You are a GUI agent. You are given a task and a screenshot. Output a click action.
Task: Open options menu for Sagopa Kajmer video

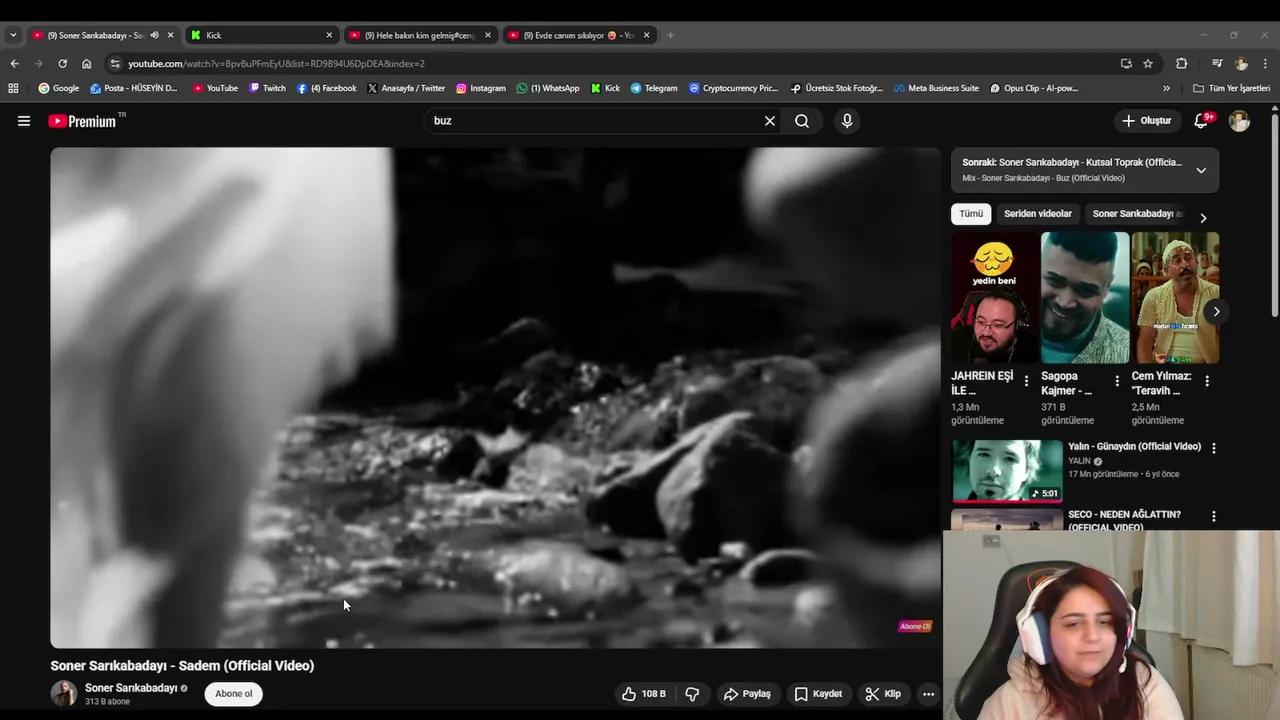pos(1117,381)
